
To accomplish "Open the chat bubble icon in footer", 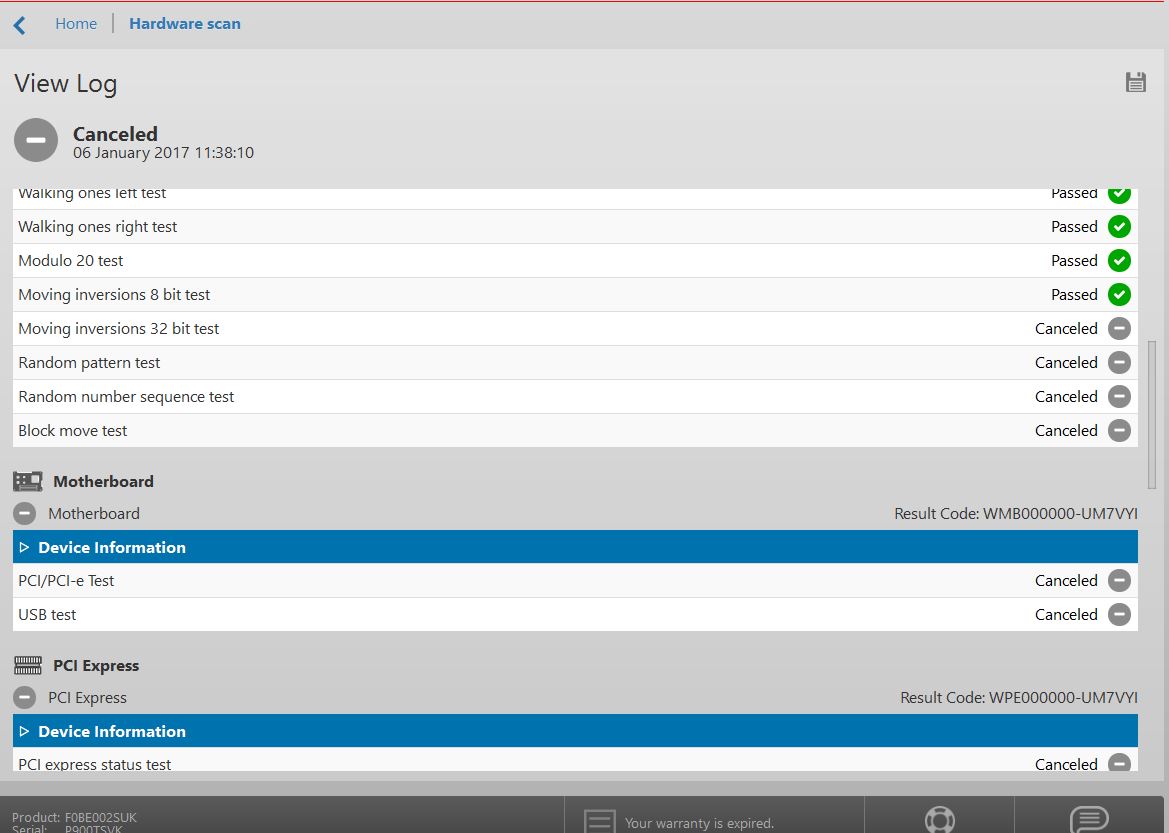I will [1089, 819].
